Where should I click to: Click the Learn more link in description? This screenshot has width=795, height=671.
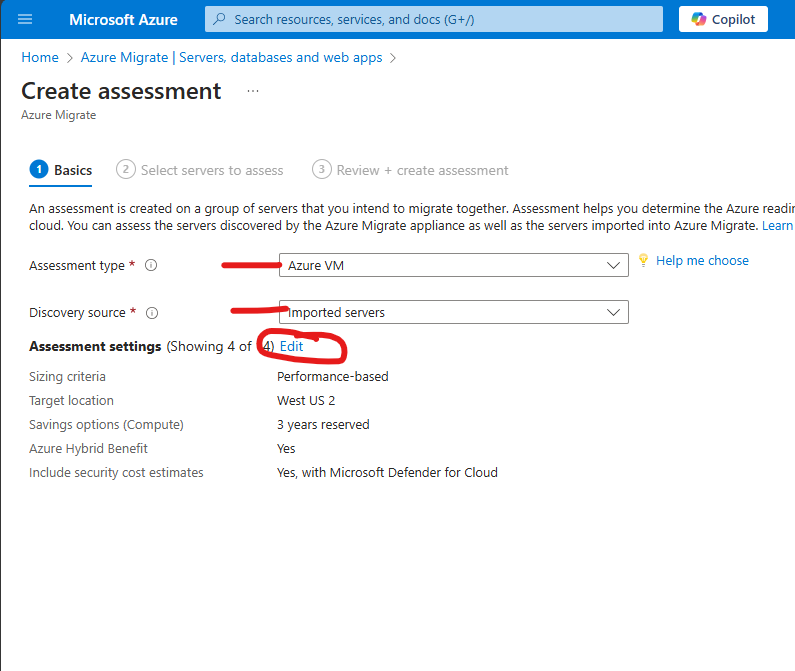click(x=777, y=226)
